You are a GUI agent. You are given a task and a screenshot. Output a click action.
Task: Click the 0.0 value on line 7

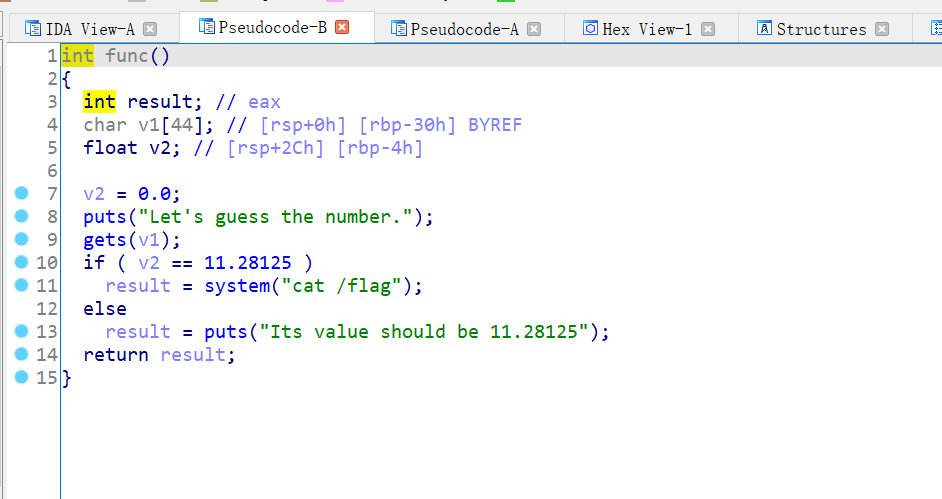(x=154, y=194)
